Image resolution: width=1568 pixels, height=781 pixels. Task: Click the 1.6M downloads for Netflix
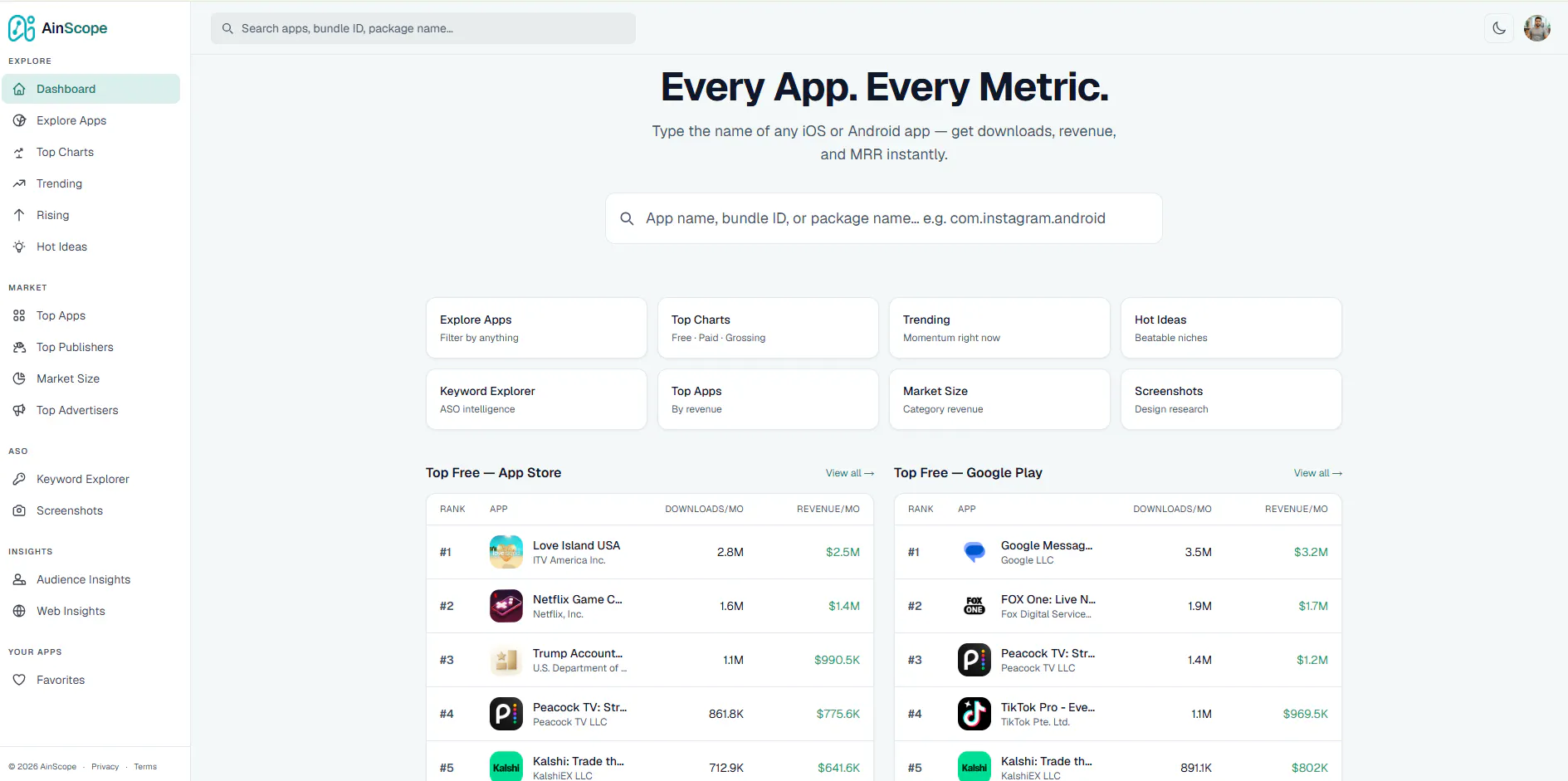coord(731,606)
